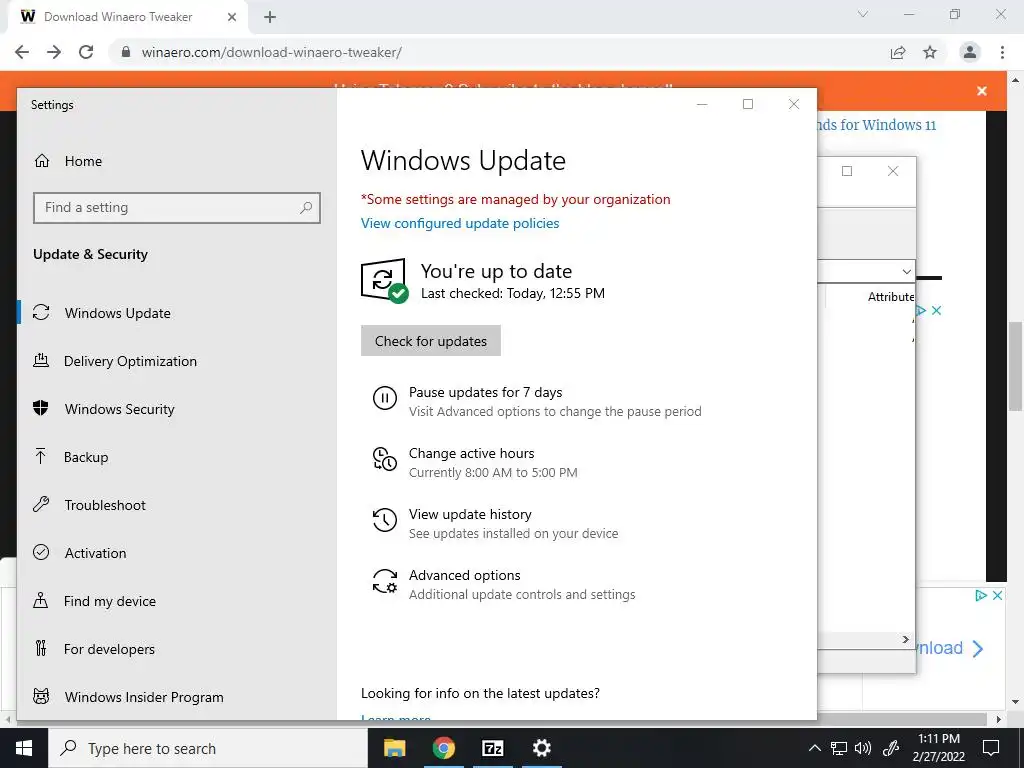Click the active hours clock icon
Screen dimensions: 1024x768
click(385, 458)
